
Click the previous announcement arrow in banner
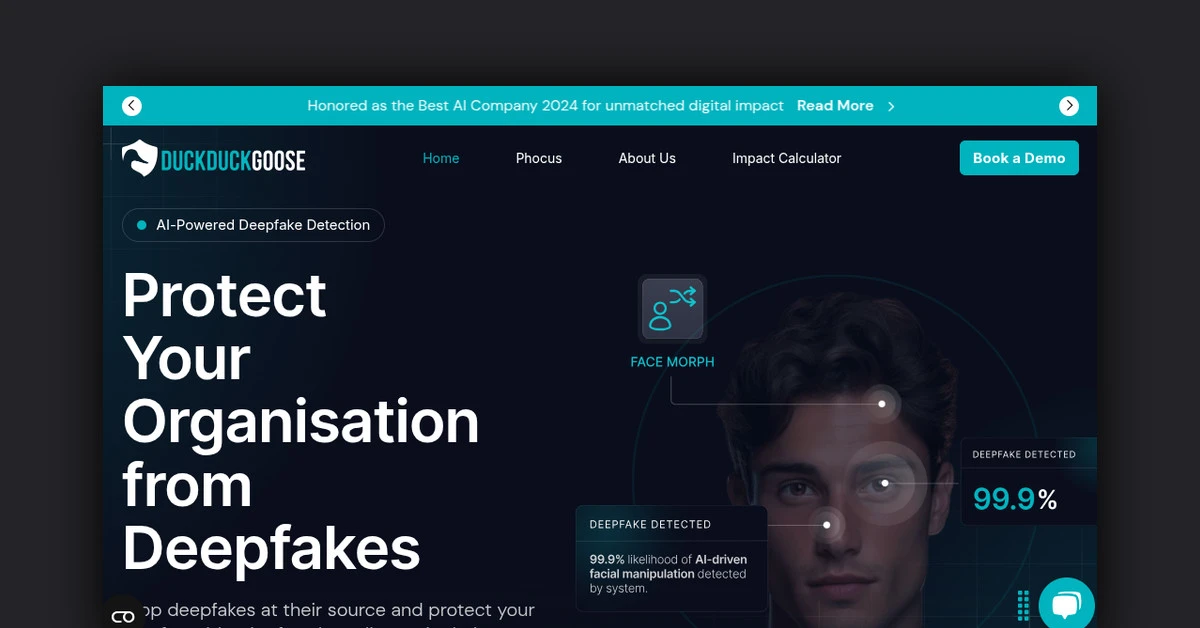pyautogui.click(x=132, y=106)
